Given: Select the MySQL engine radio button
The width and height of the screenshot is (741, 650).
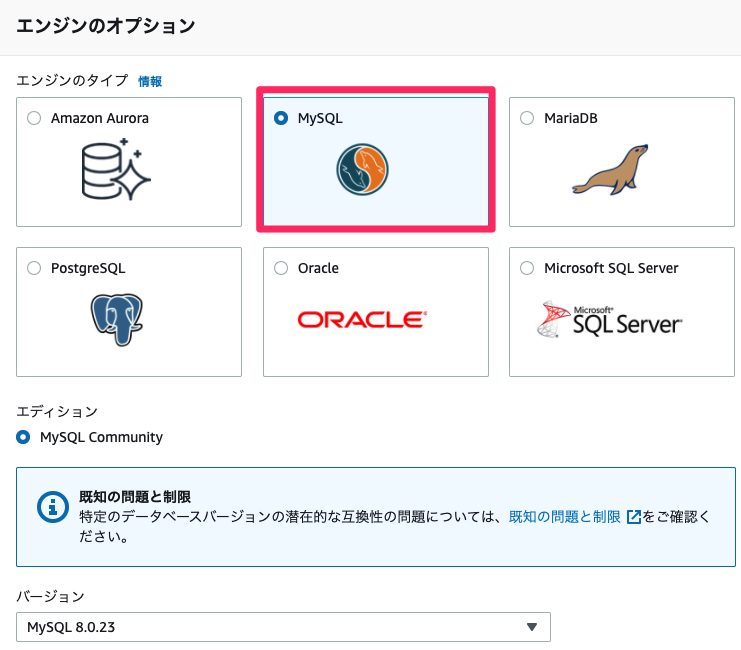Looking at the screenshot, I should pos(281,118).
